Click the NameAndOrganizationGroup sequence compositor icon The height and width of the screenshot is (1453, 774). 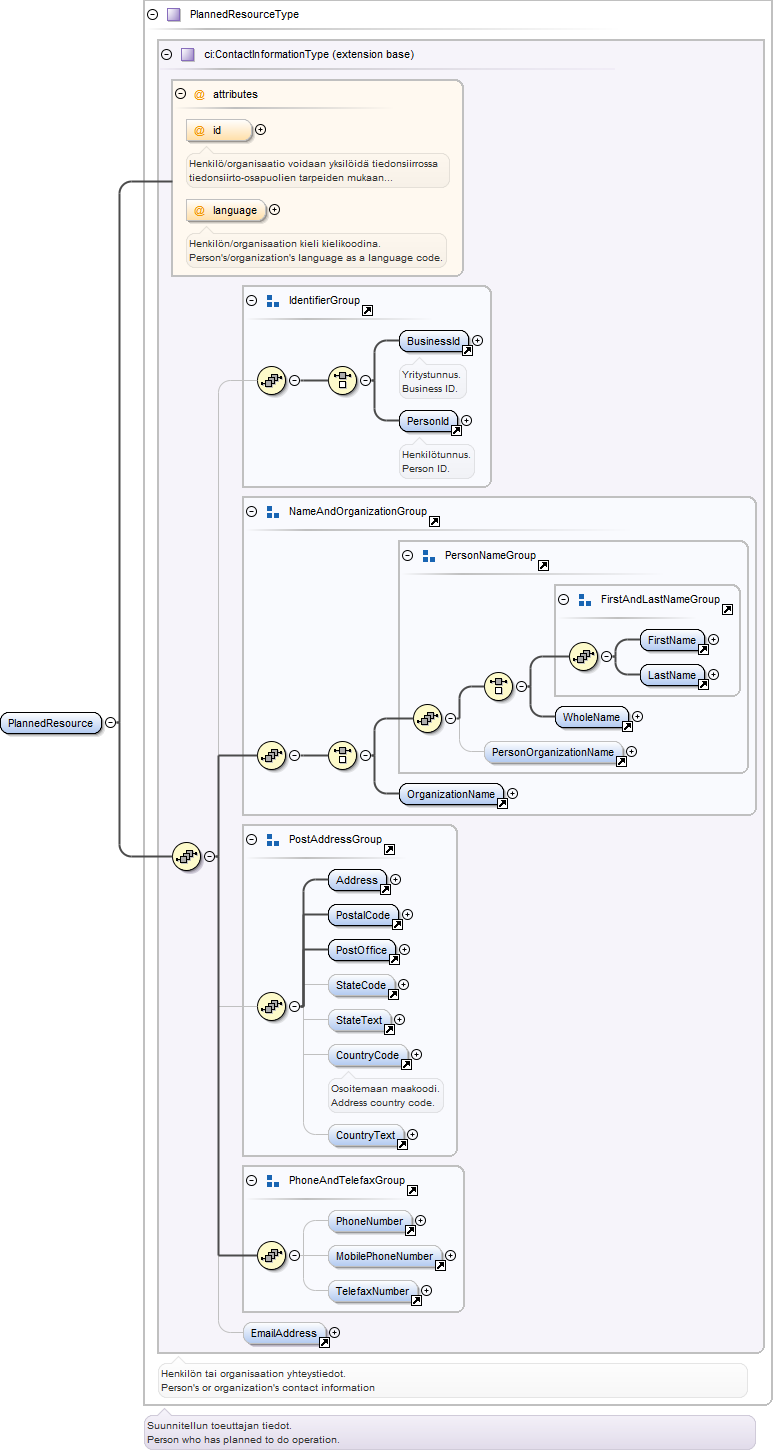[272, 756]
